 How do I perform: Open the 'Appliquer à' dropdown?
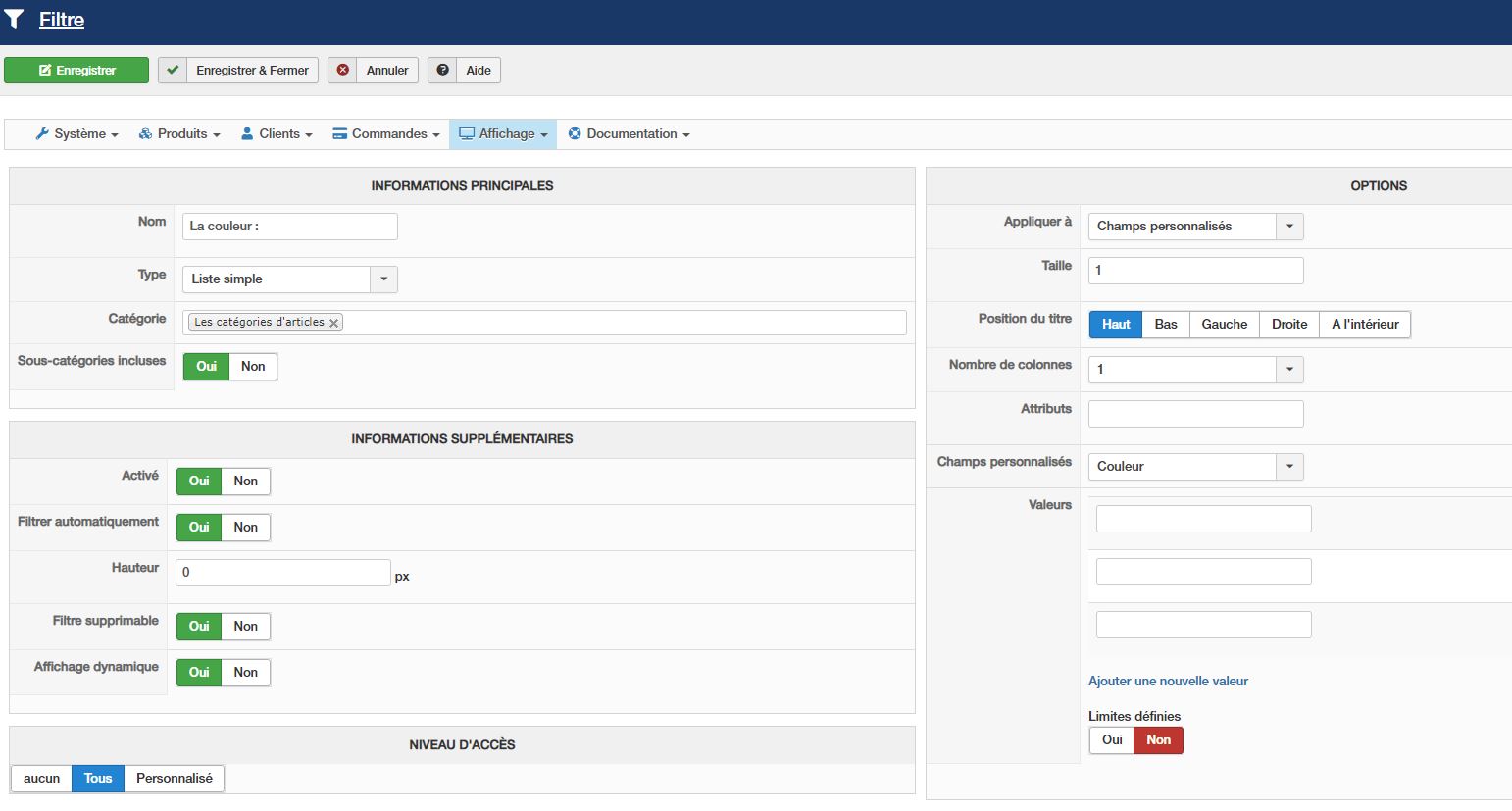tap(1196, 227)
